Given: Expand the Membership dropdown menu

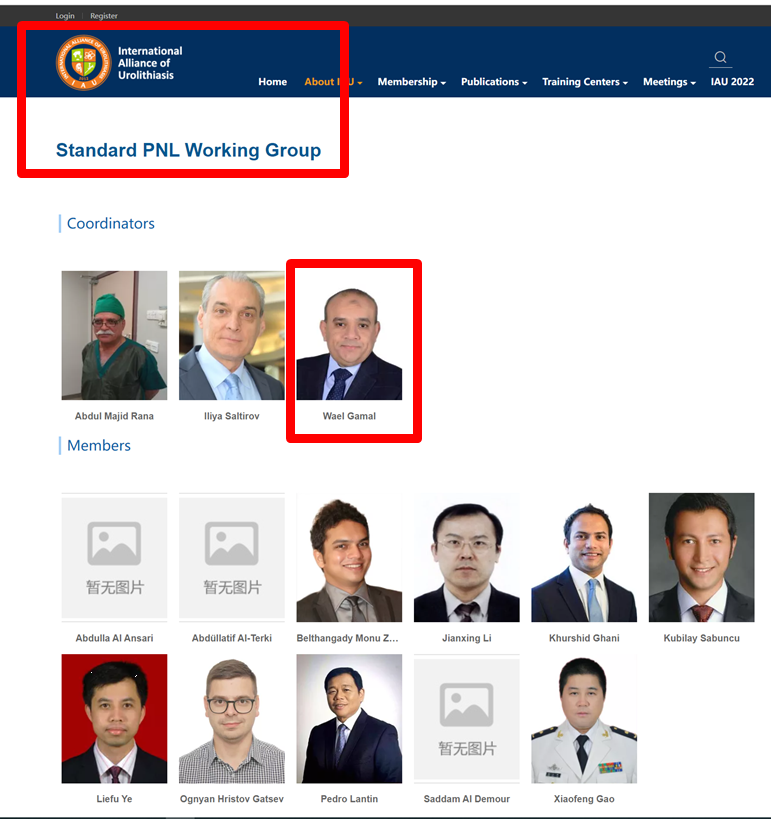Looking at the screenshot, I should [x=412, y=82].
